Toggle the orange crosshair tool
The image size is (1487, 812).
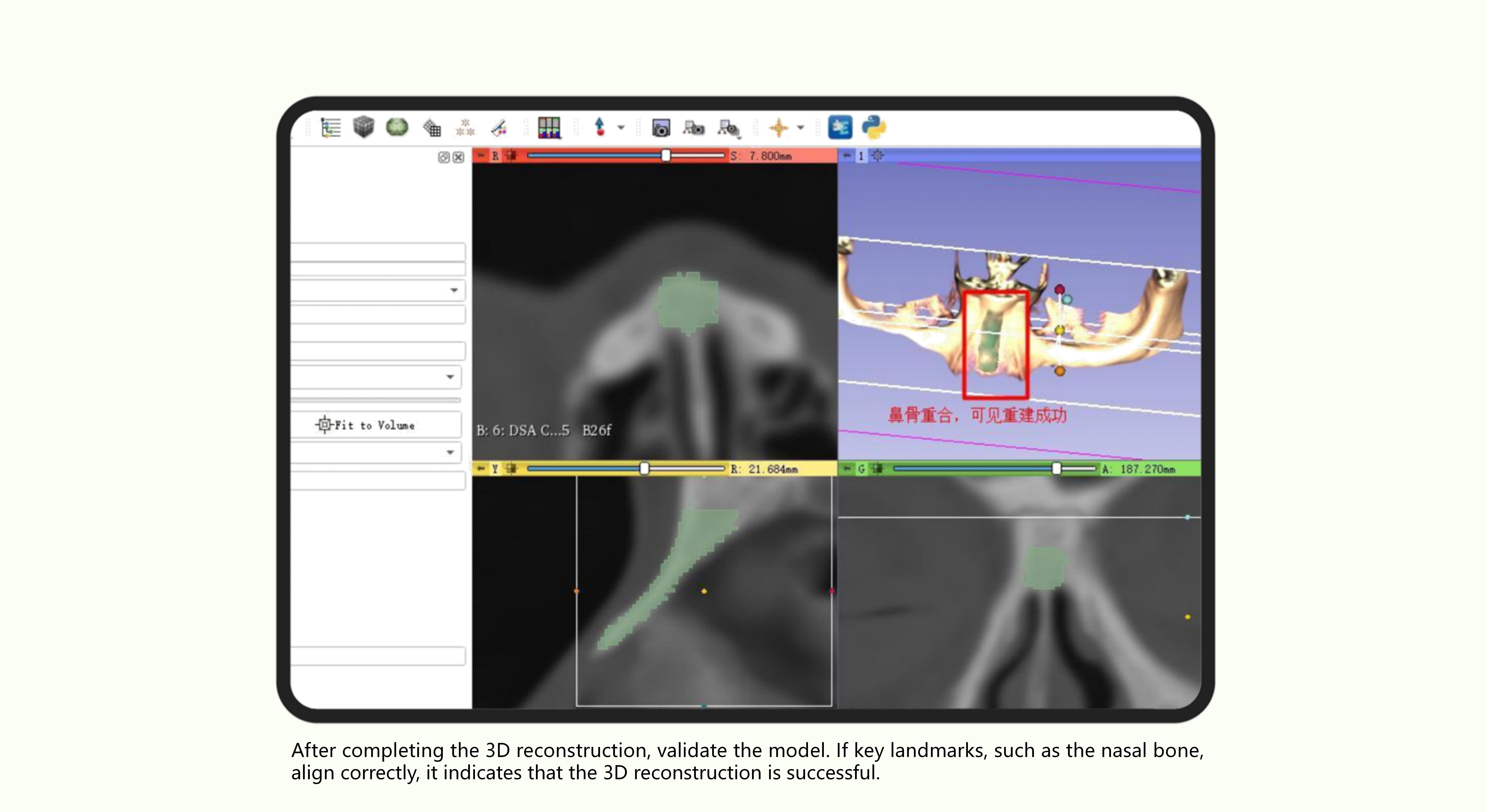pyautogui.click(x=779, y=128)
